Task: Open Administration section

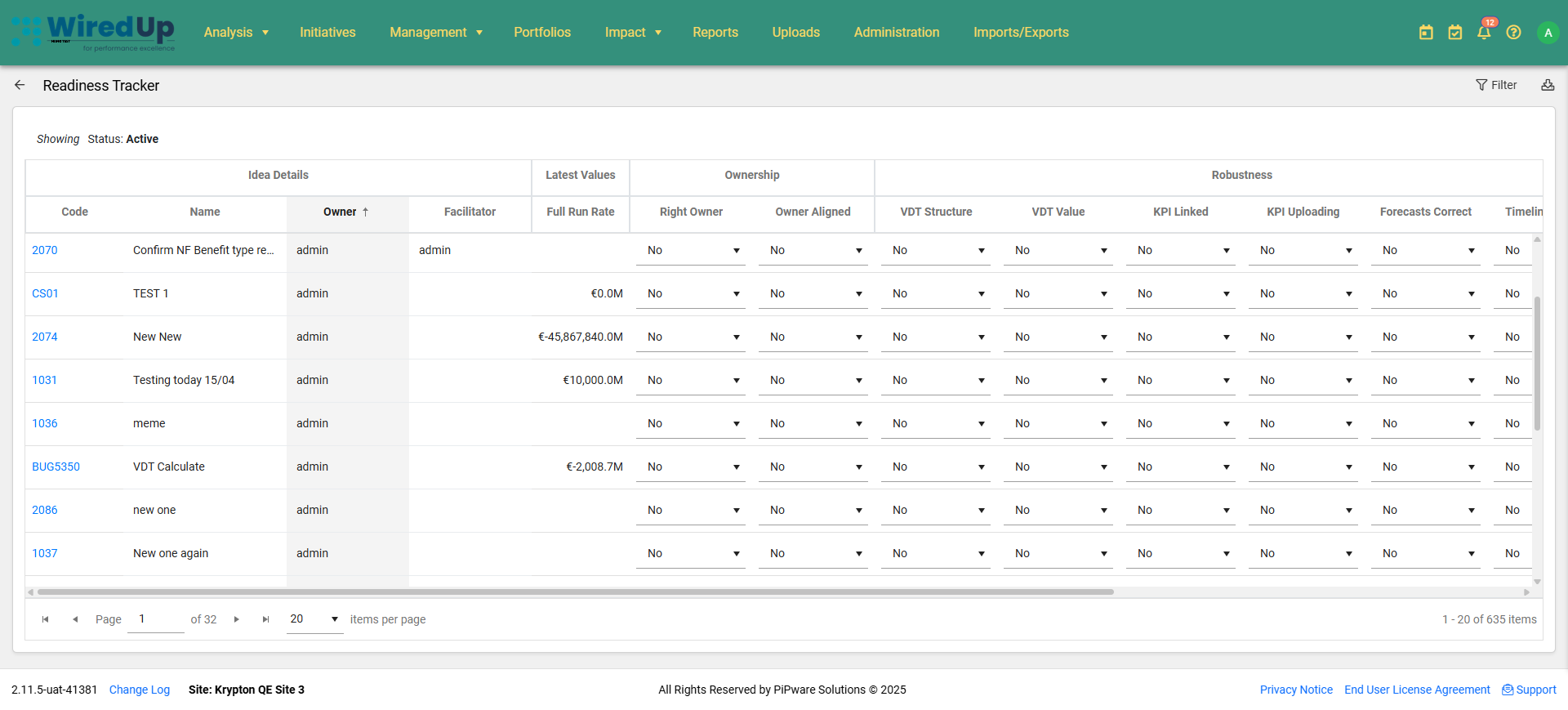Action: tap(897, 33)
